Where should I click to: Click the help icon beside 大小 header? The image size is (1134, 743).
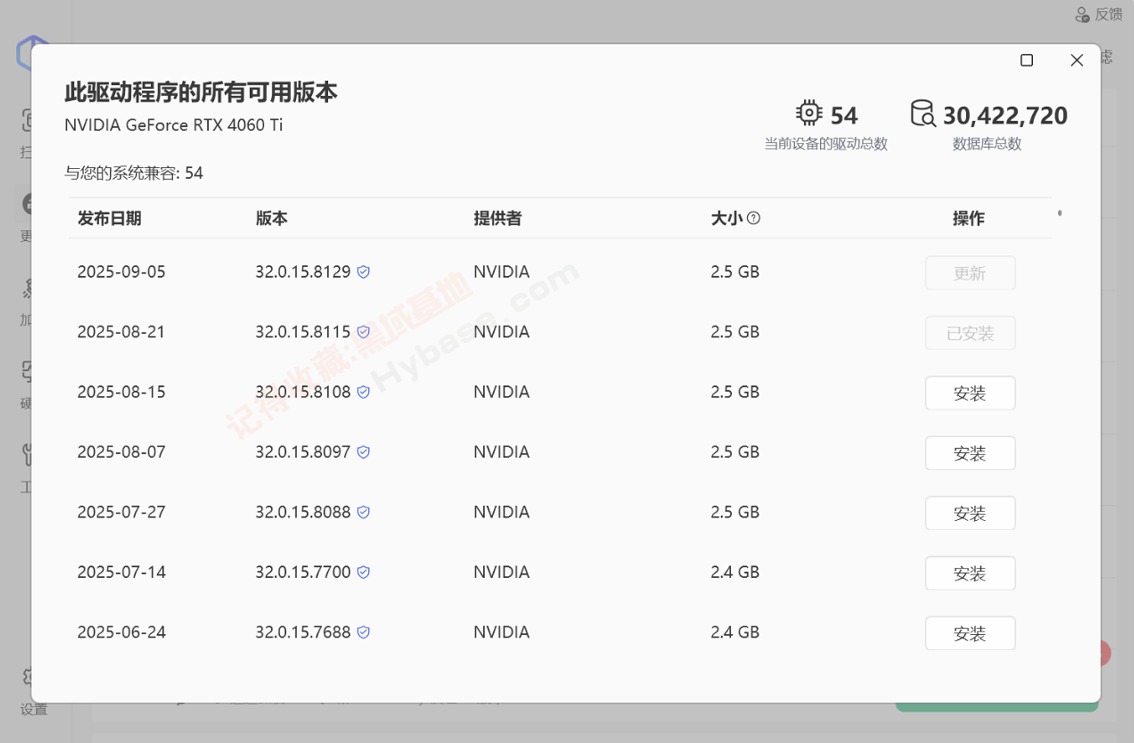tap(754, 218)
